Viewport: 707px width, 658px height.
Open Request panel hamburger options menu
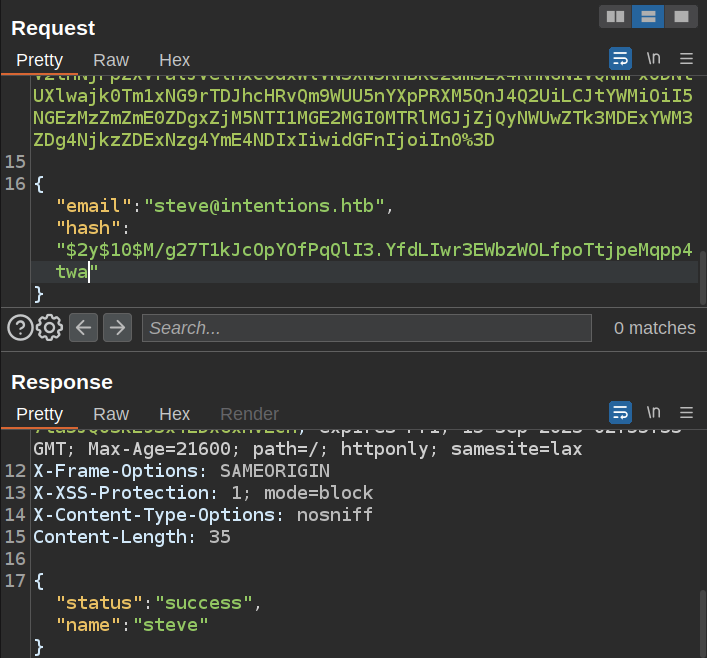(686, 58)
